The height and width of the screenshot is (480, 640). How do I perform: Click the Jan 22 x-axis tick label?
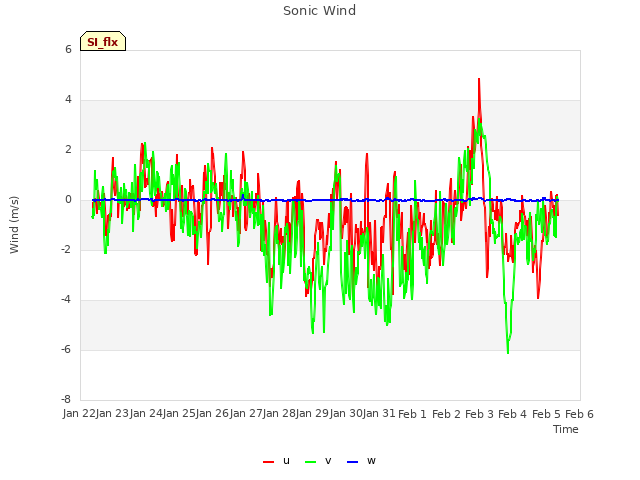point(79,413)
